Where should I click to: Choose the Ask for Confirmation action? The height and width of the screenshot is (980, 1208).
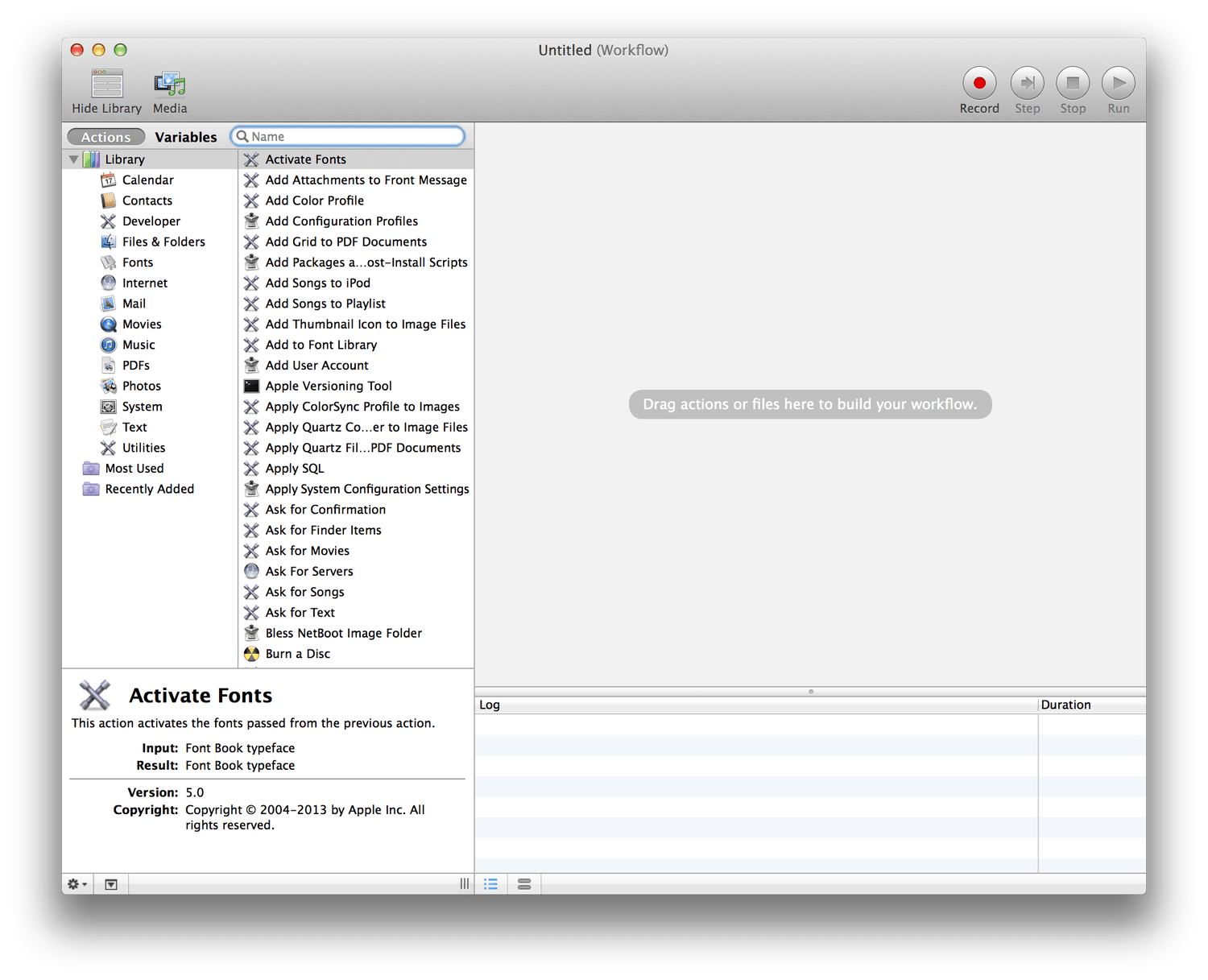pyautogui.click(x=325, y=510)
